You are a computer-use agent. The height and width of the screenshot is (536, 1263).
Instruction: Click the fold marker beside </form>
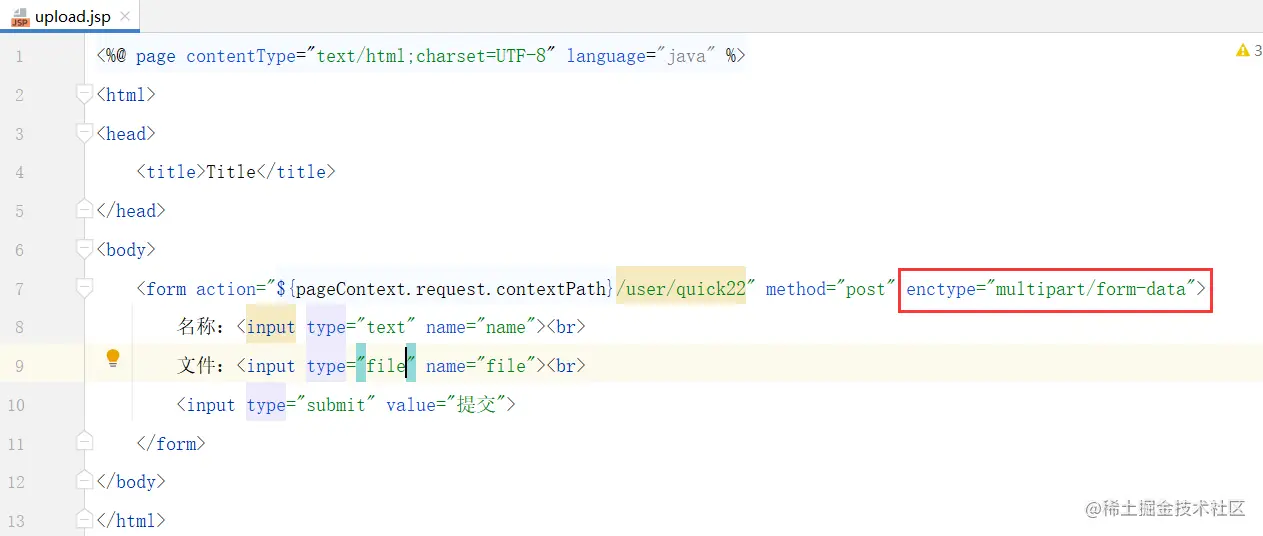coord(85,443)
